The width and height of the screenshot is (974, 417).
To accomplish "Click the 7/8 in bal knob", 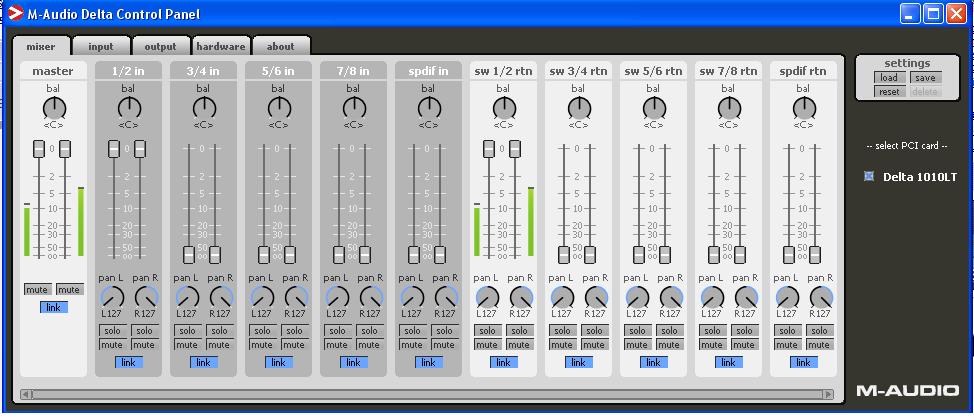I will 353,109.
